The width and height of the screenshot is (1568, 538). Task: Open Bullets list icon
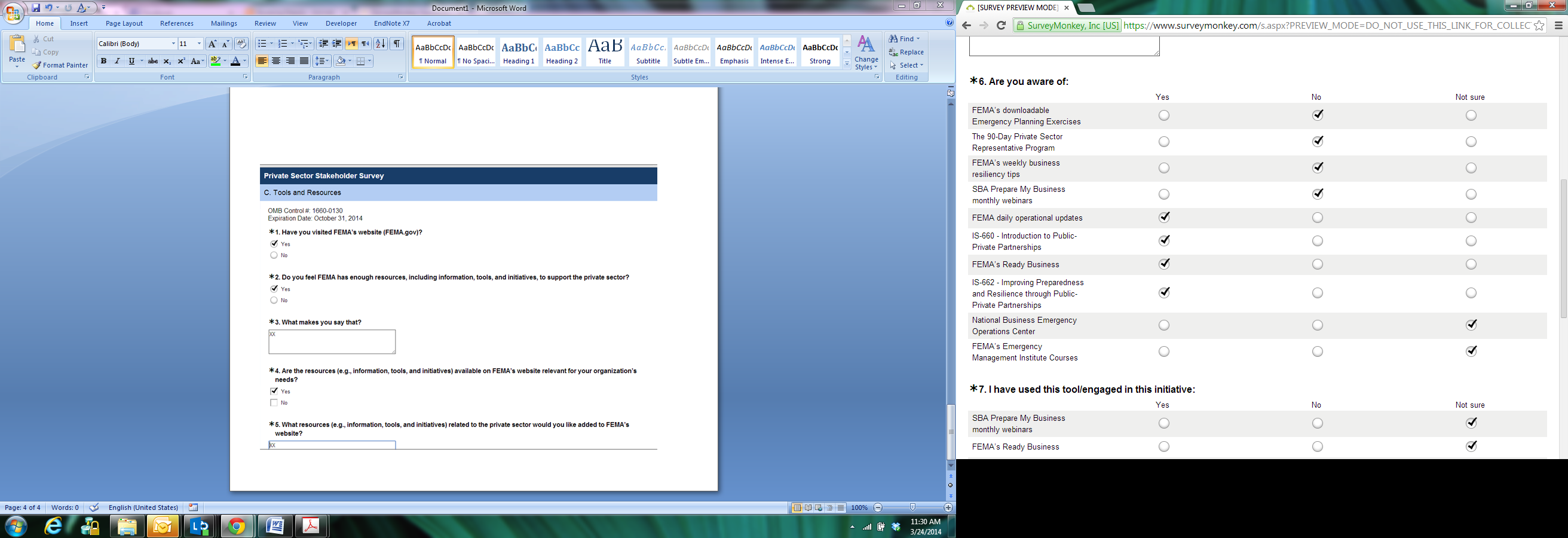(262, 44)
